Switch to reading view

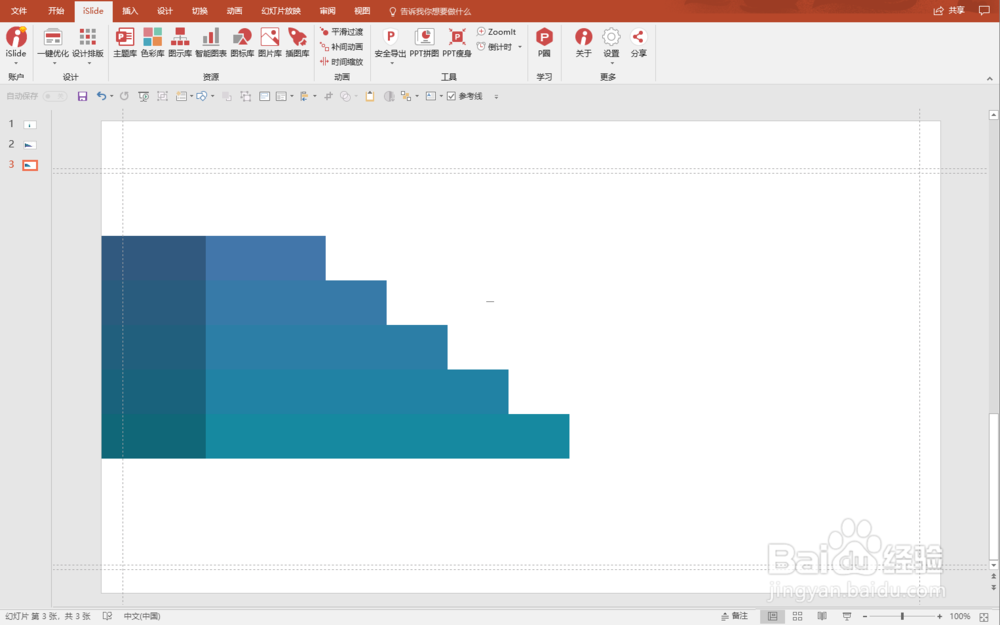point(822,616)
